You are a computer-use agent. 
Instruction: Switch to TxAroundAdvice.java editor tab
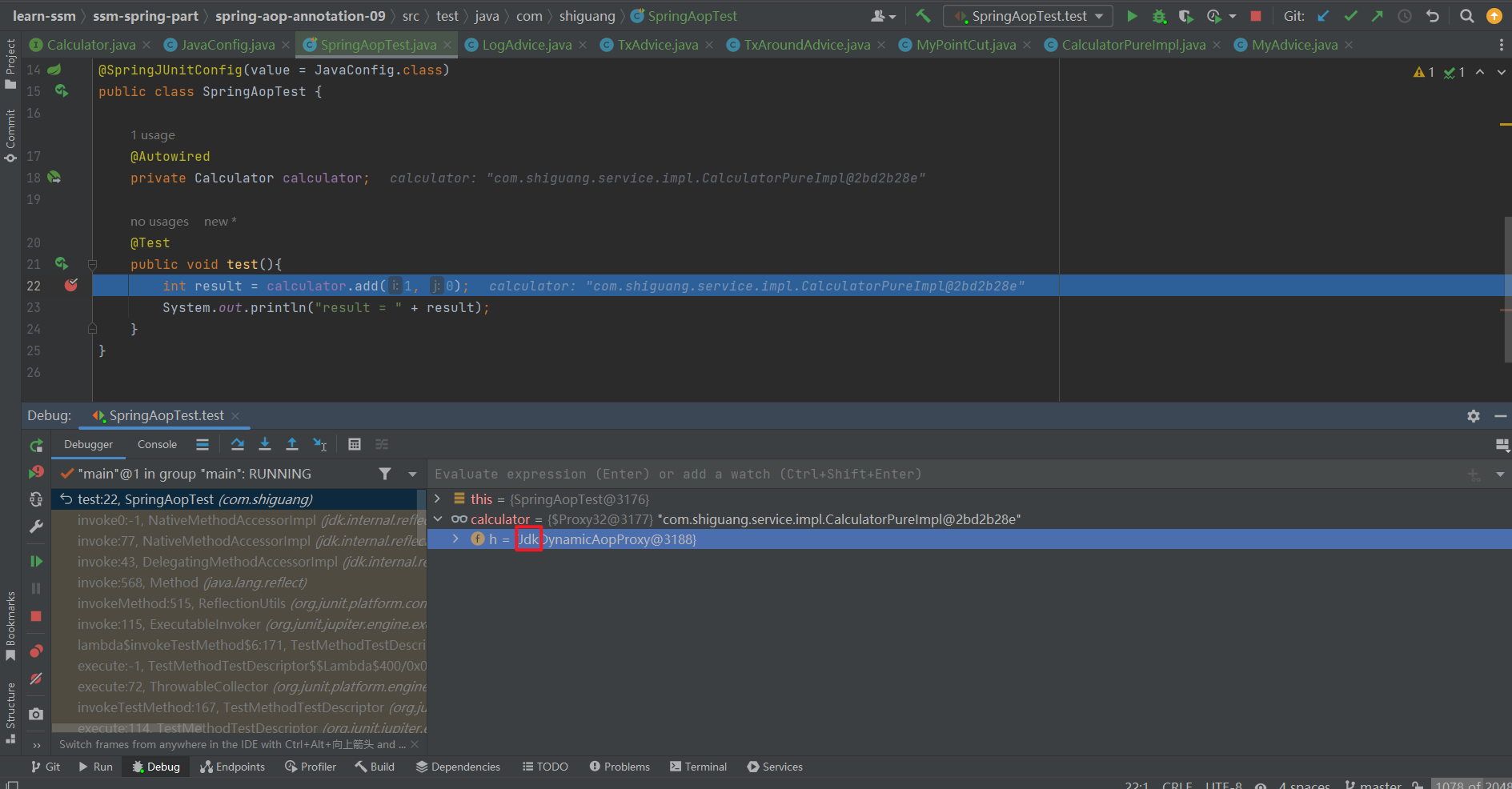pos(807,45)
